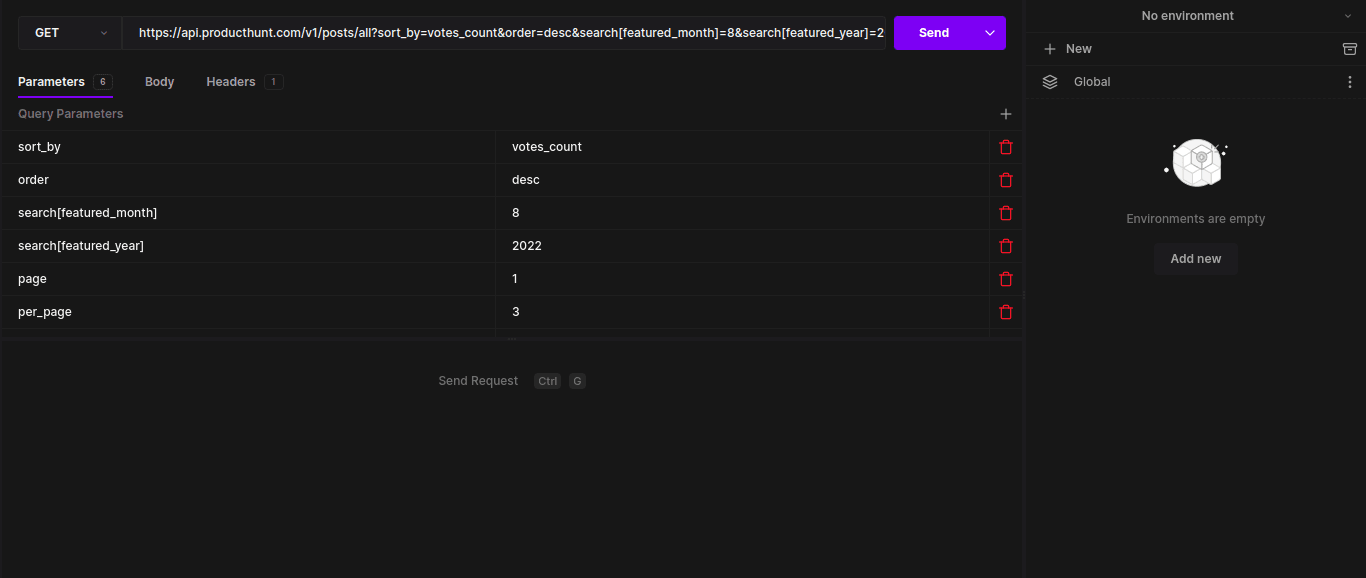Edit the search[featured_year] key field

tap(248, 246)
